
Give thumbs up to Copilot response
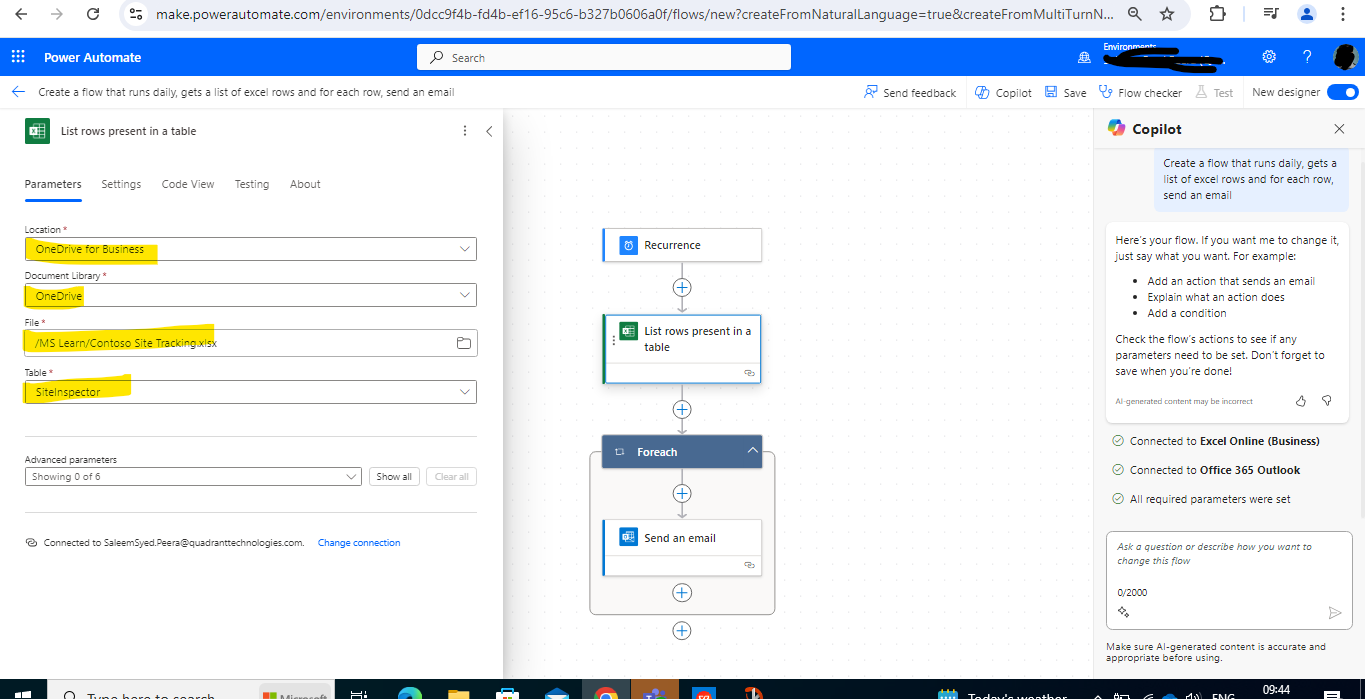[x=1301, y=401]
